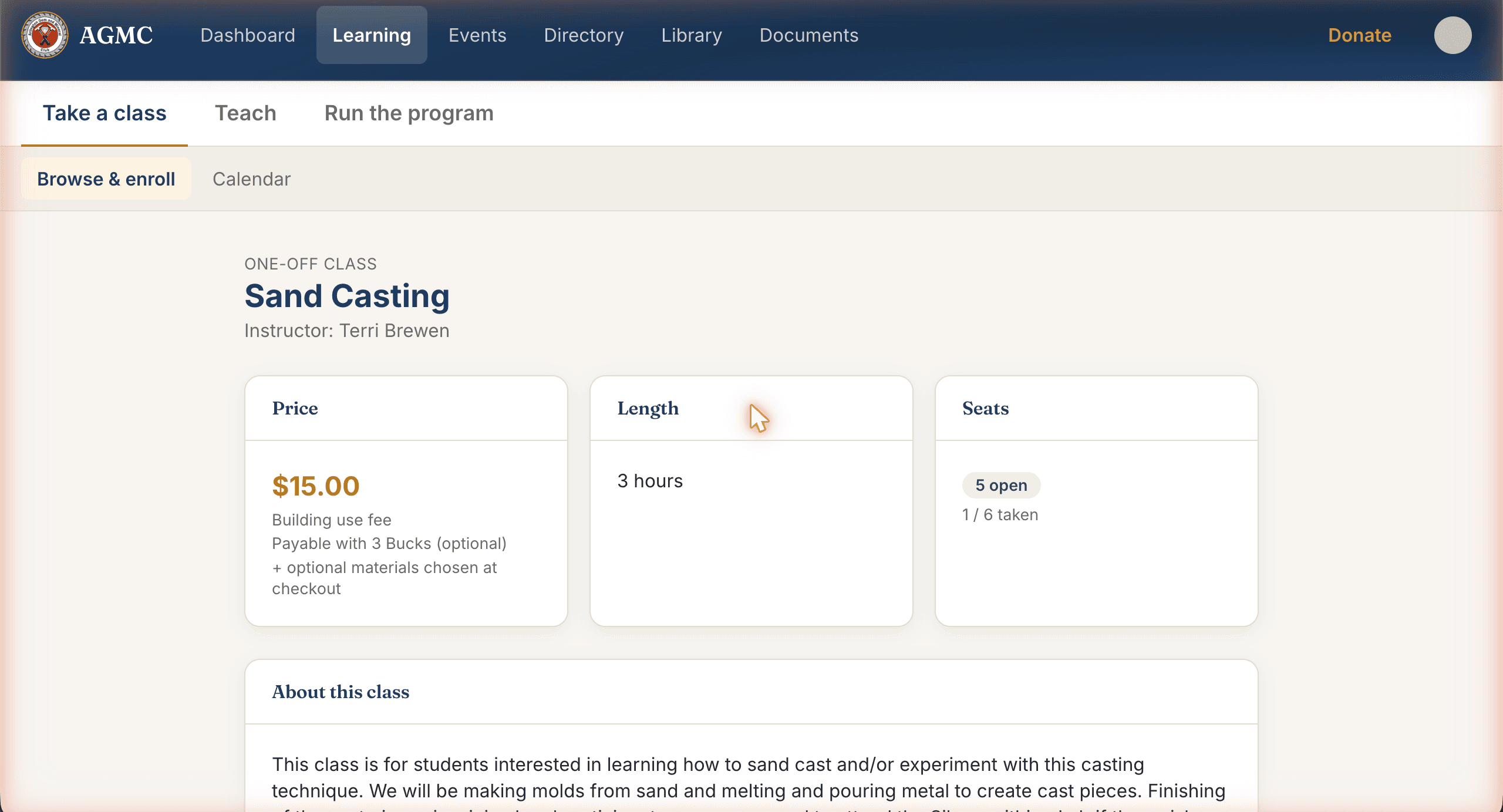Click the Seats card heading
This screenshot has width=1503, height=812.
click(985, 408)
